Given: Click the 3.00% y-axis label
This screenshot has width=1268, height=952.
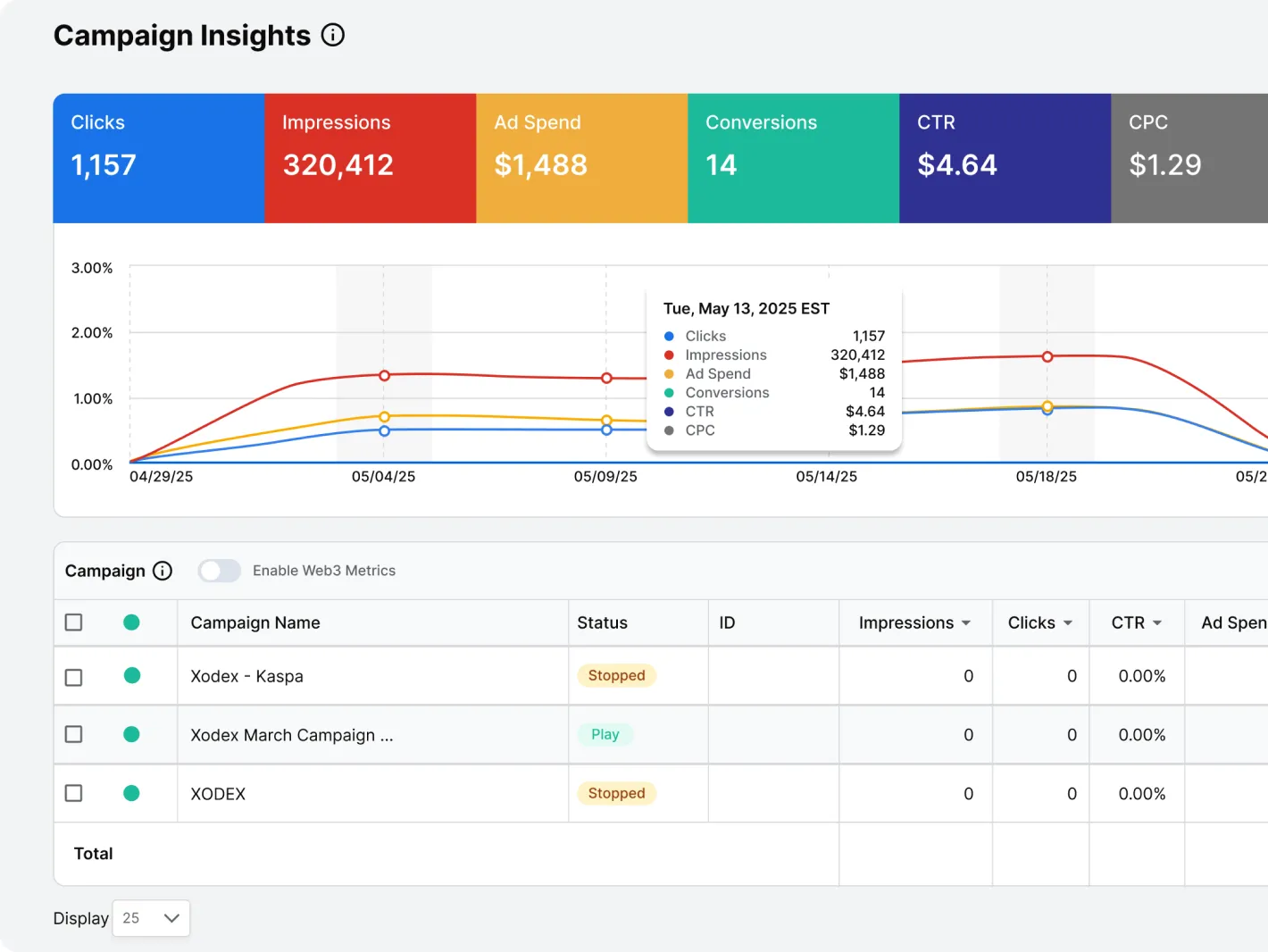Looking at the screenshot, I should pyautogui.click(x=92, y=268).
